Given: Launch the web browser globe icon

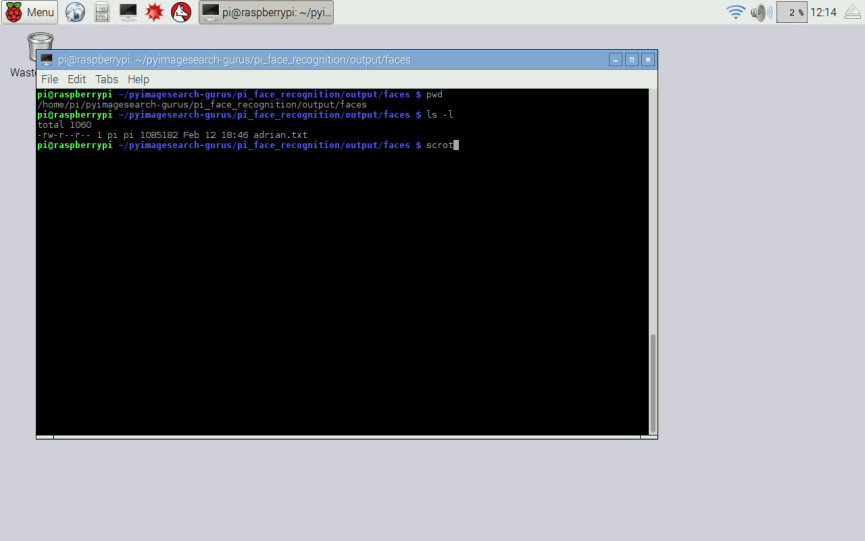Looking at the screenshot, I should pyautogui.click(x=75, y=12).
